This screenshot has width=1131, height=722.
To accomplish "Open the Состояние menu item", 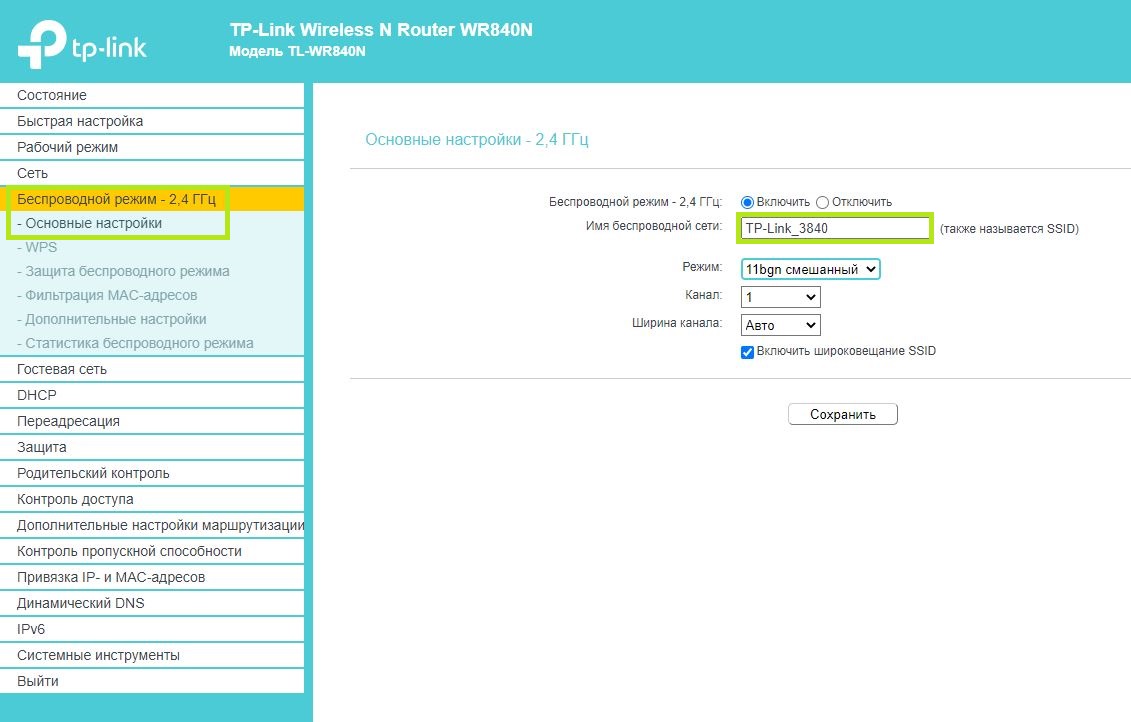I will tap(52, 95).
